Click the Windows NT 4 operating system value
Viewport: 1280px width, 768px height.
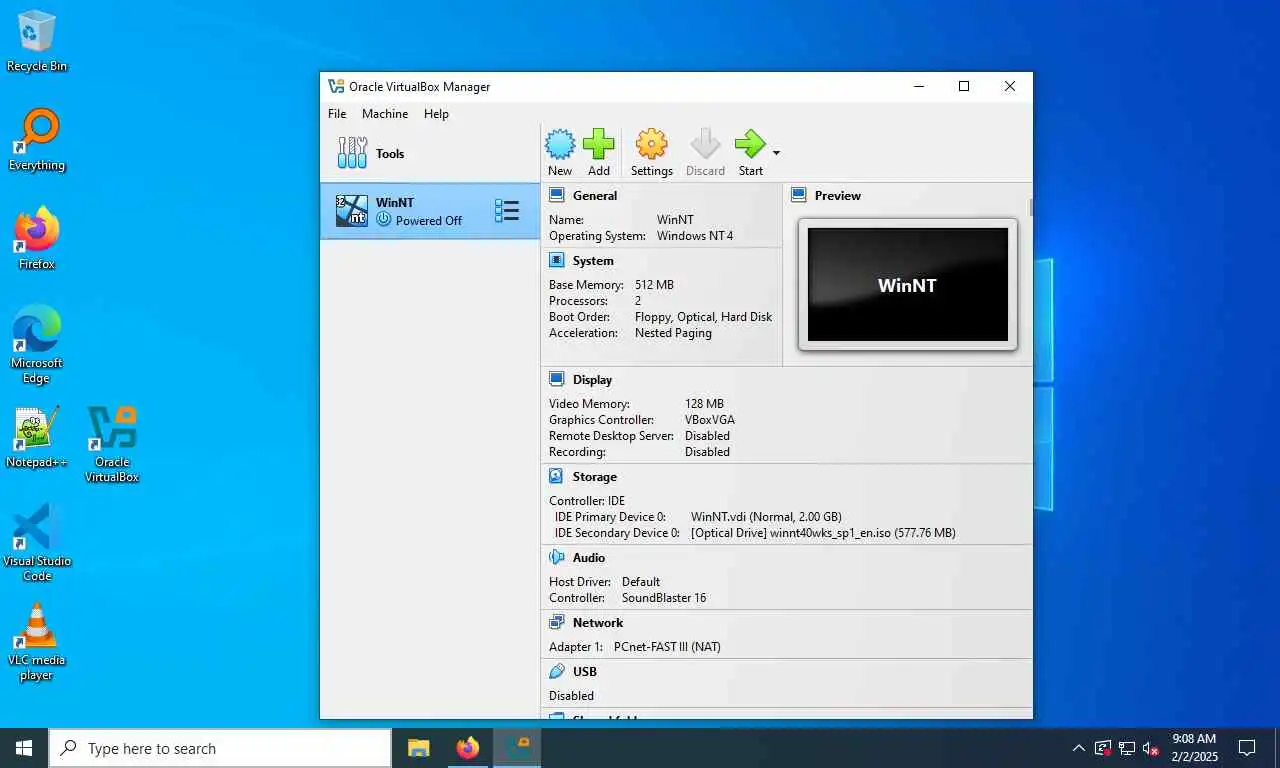coord(695,236)
